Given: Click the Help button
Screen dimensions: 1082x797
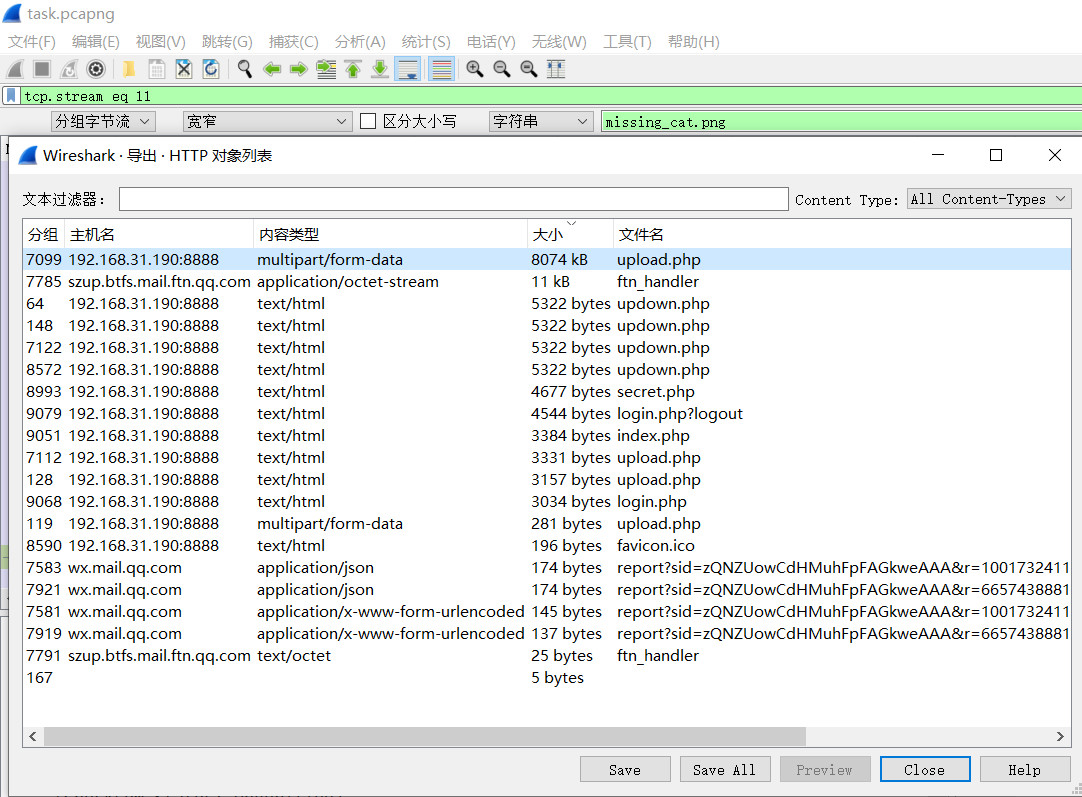Looking at the screenshot, I should click(x=1025, y=769).
